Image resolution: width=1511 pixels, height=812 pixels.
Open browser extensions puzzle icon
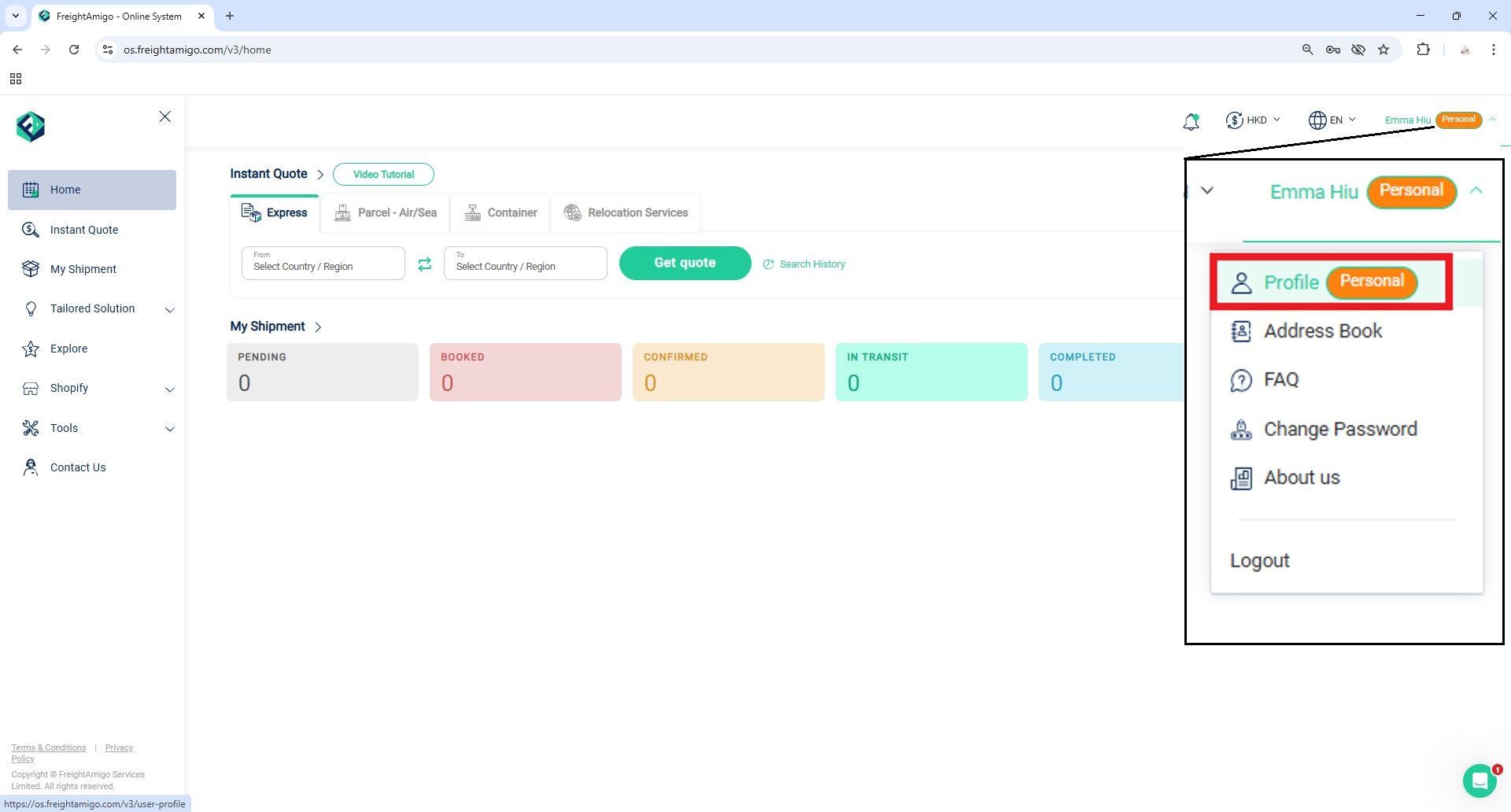click(1423, 50)
